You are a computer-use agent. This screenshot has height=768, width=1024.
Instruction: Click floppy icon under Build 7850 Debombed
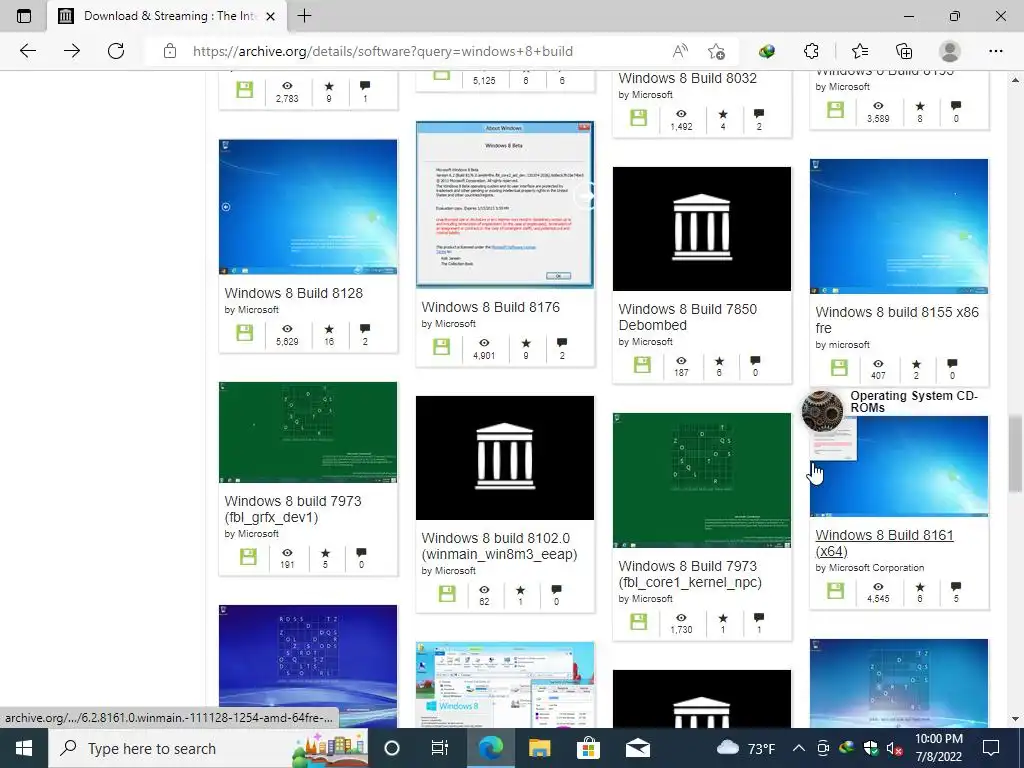coord(643,364)
